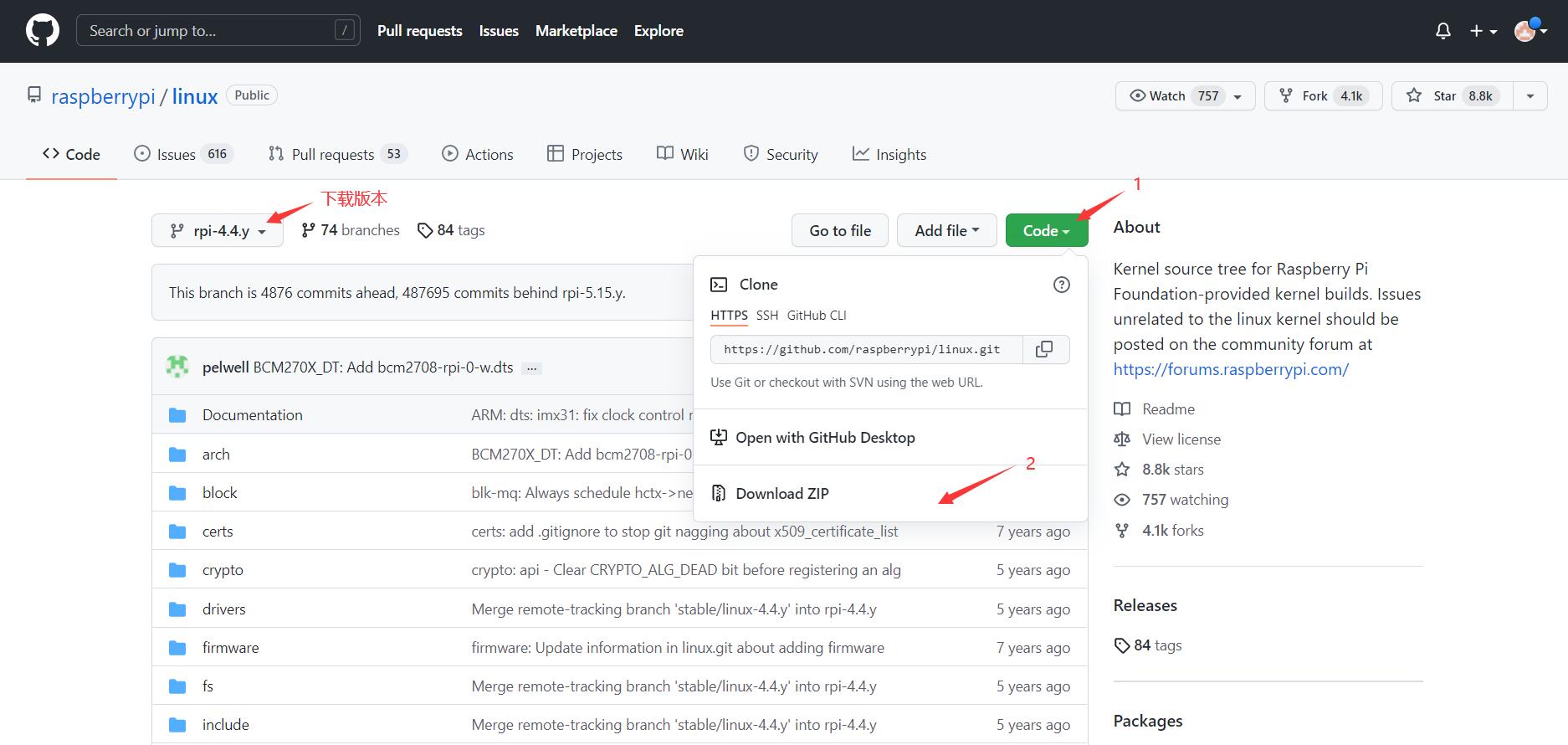Open the linux repository name link
Viewport: 1568px width, 745px height.
(195, 96)
